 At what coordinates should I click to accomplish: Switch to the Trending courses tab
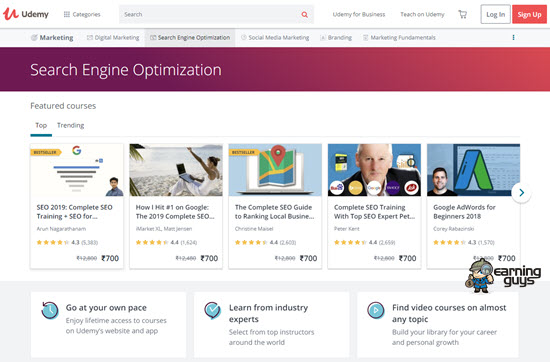71,125
